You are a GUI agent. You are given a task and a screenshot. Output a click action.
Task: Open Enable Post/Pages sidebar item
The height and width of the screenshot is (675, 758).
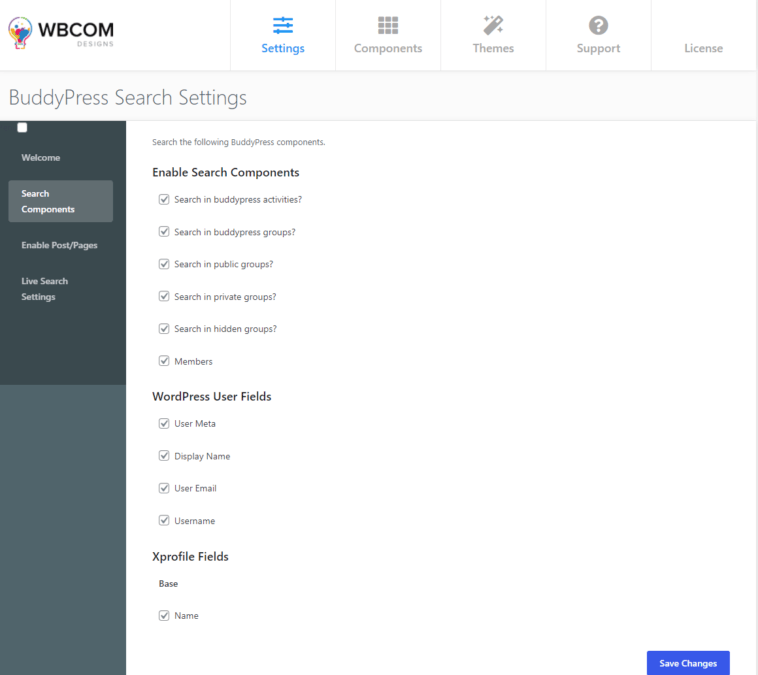(x=59, y=245)
